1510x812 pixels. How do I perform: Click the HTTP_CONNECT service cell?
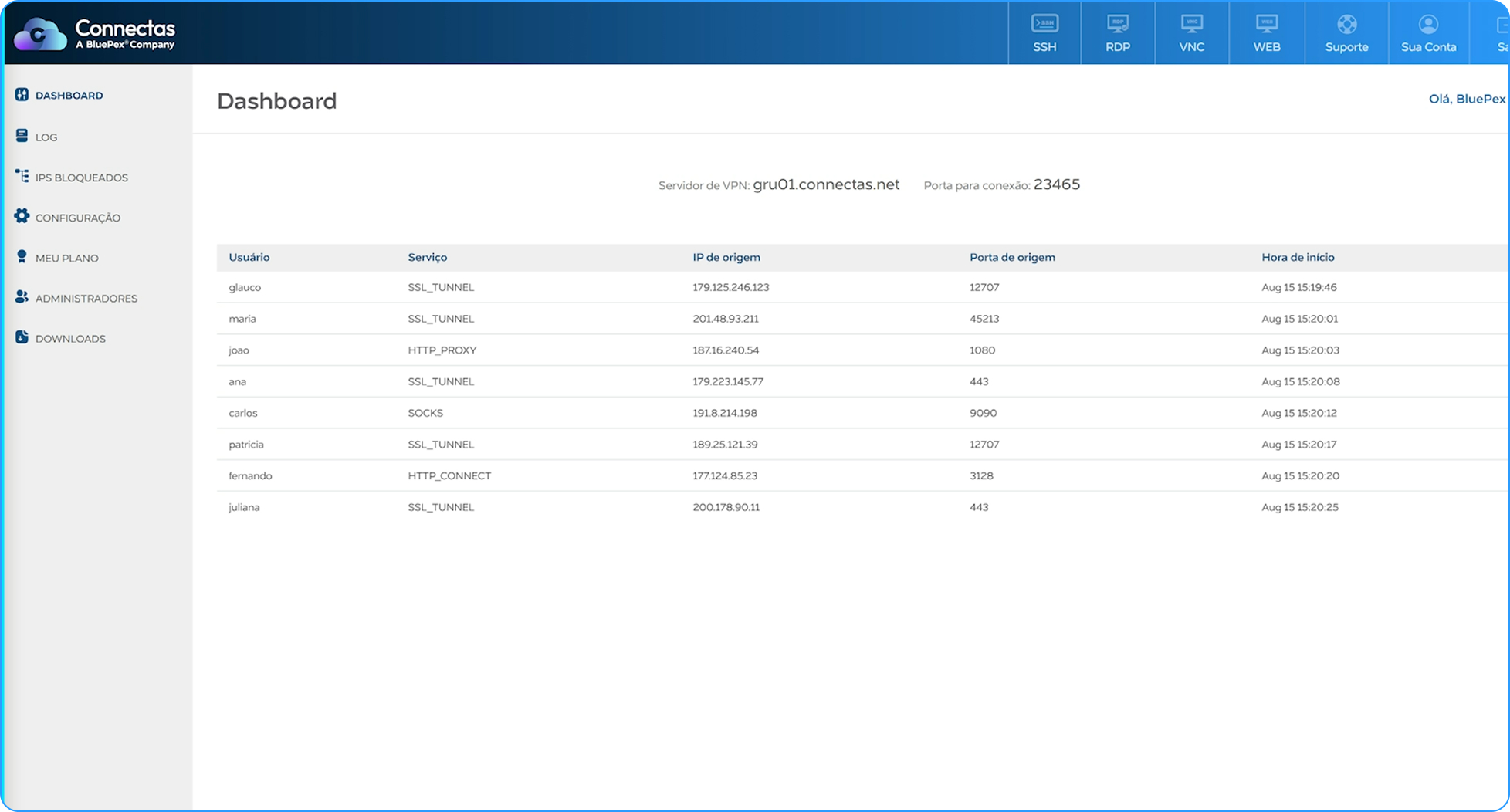(449, 475)
